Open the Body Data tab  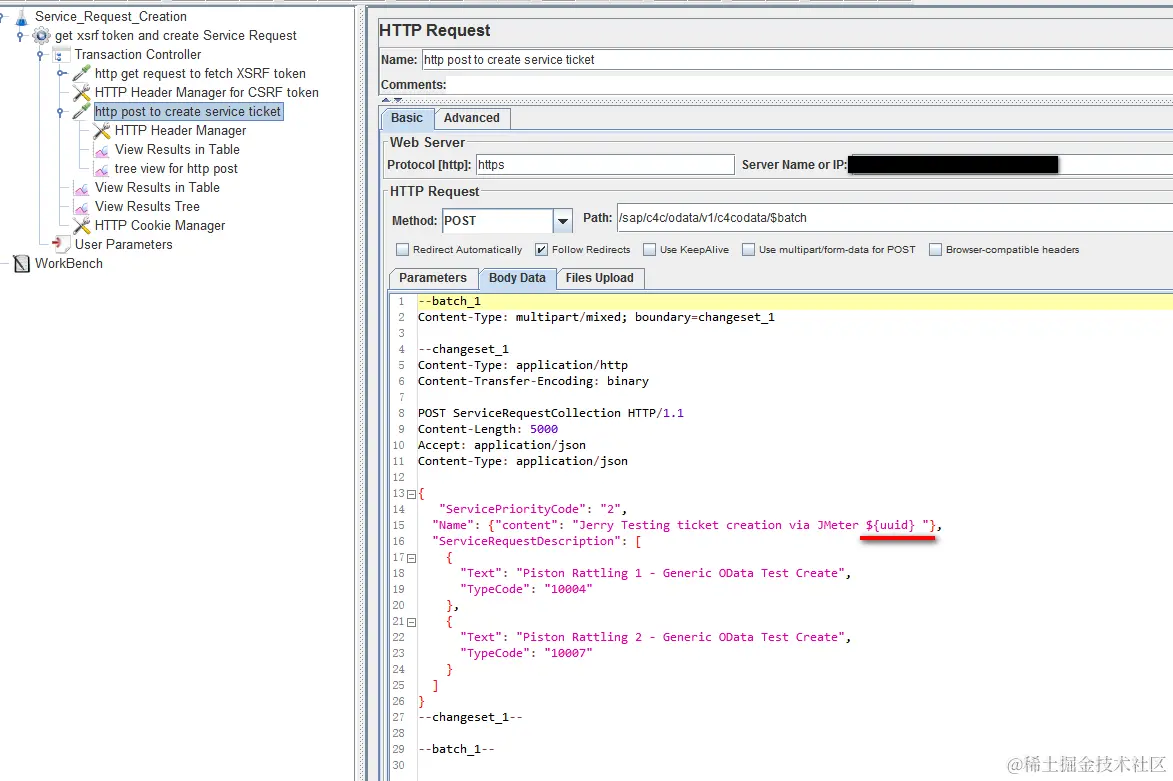517,278
